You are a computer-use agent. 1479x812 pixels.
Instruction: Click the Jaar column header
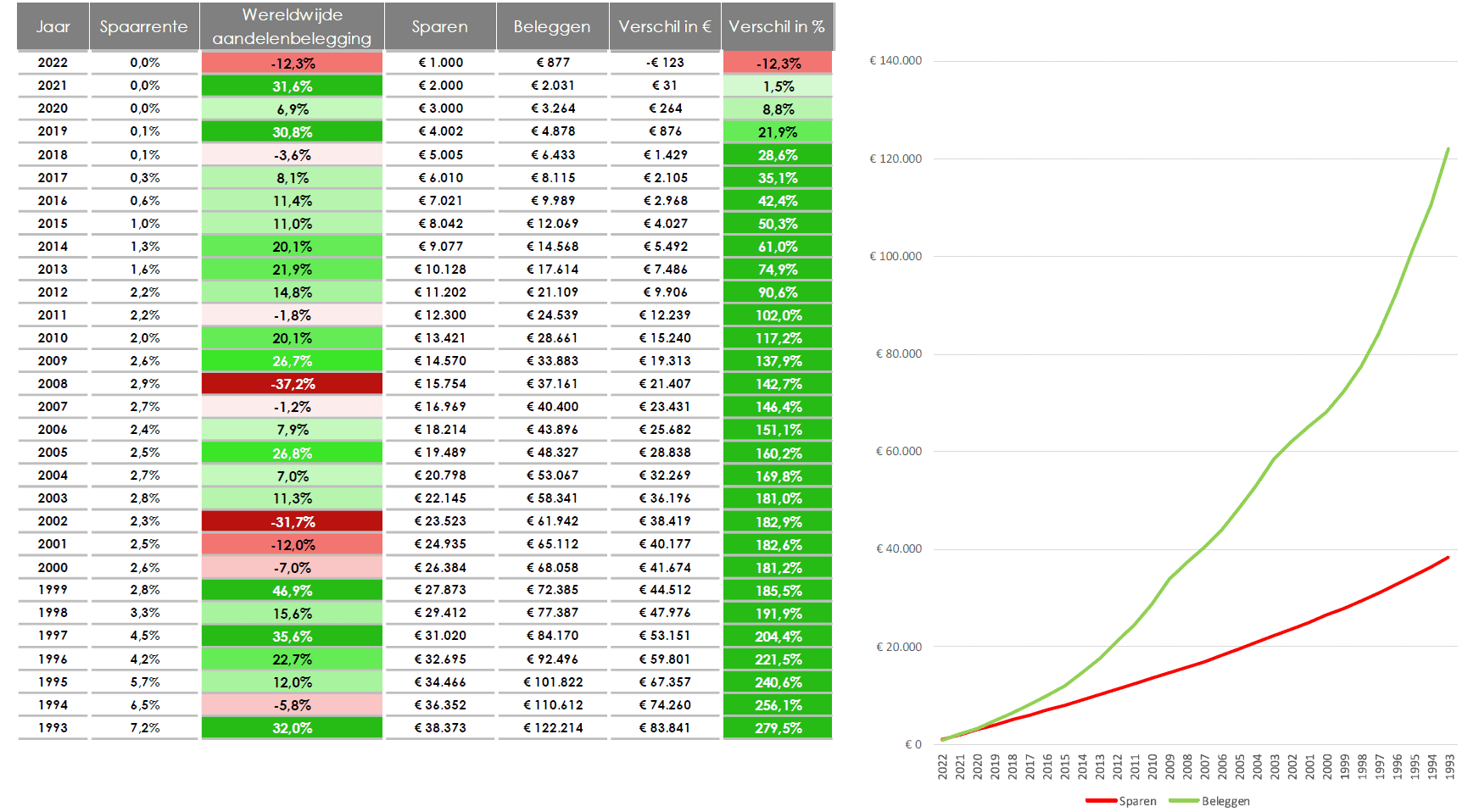click(53, 26)
